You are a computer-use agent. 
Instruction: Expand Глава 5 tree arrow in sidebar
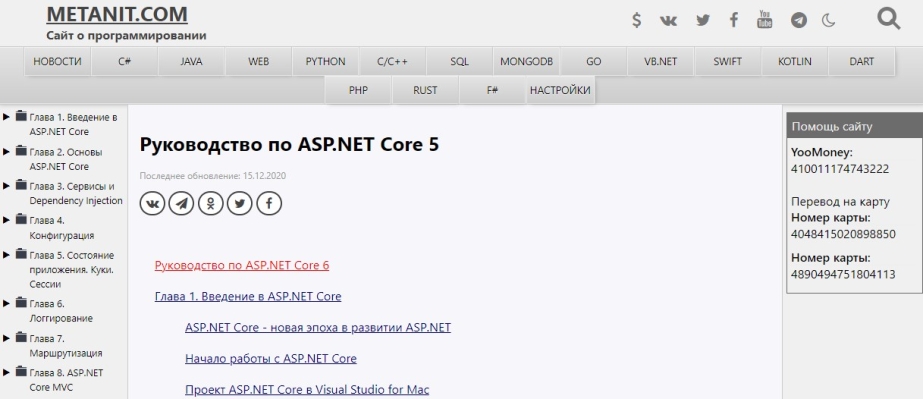[x=6, y=254]
